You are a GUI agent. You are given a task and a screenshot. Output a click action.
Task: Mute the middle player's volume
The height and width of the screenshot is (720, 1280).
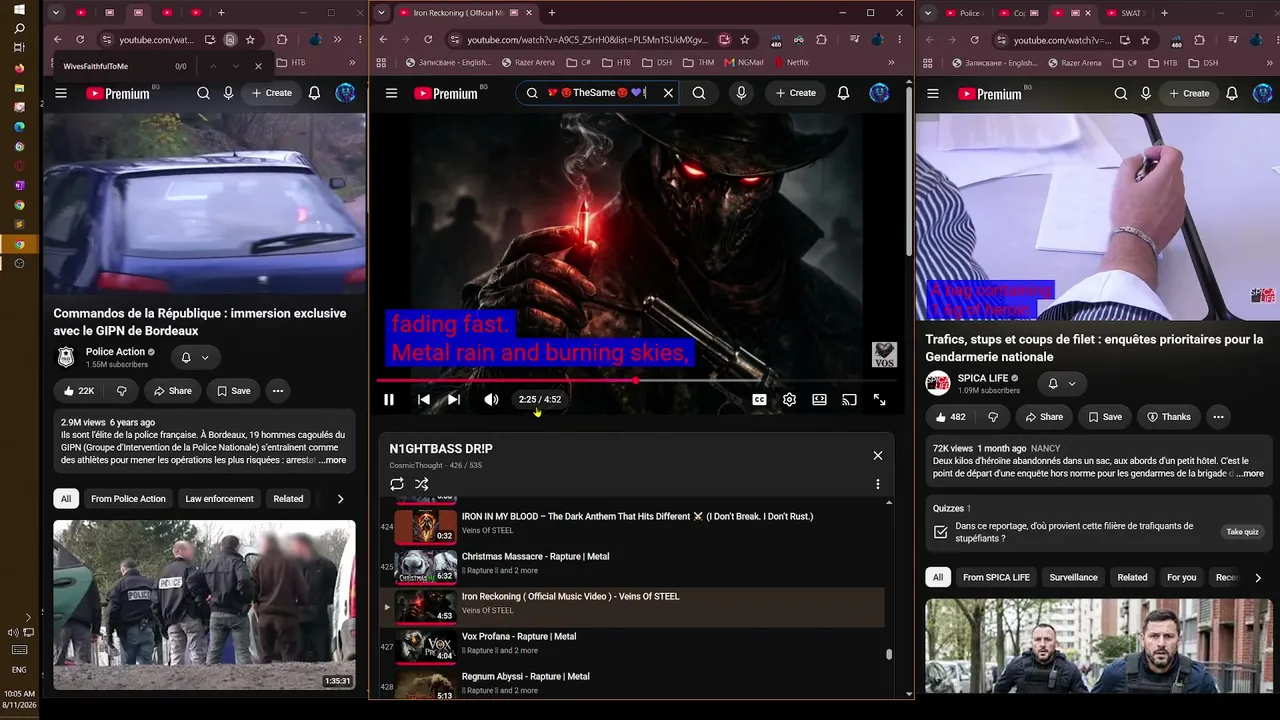coord(491,400)
